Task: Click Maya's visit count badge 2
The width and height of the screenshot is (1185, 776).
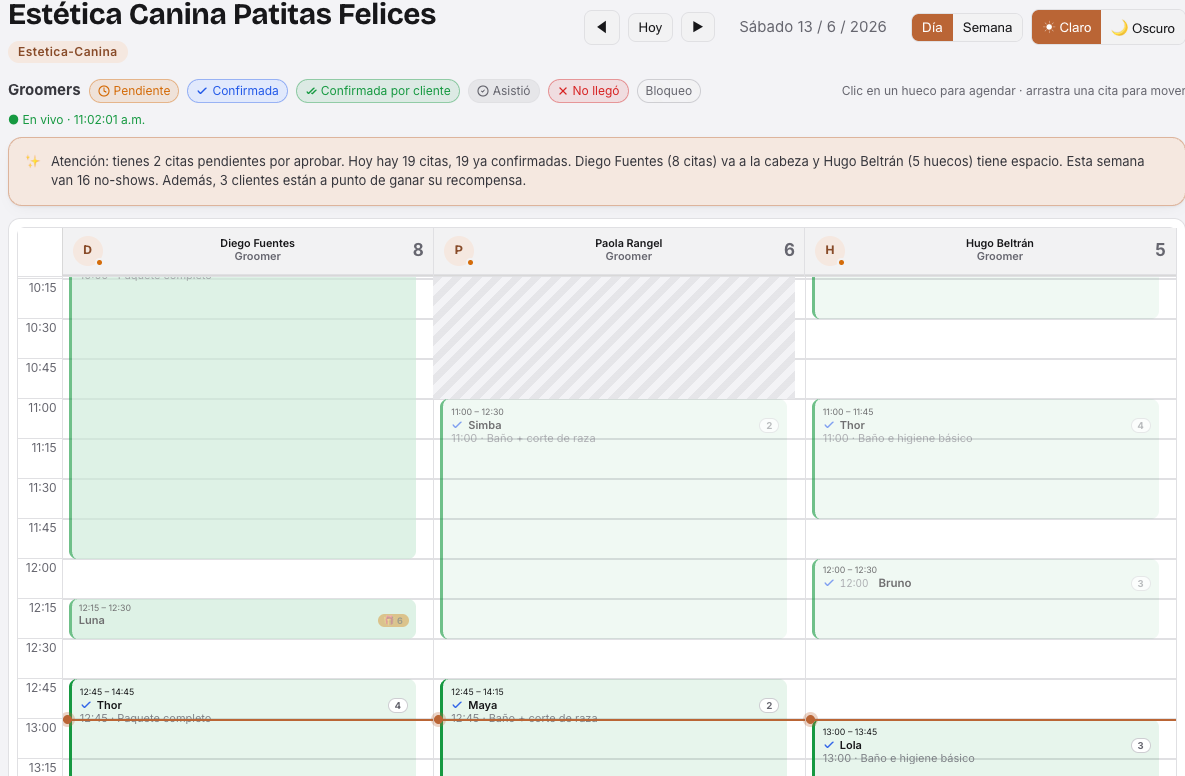Action: coord(769,706)
